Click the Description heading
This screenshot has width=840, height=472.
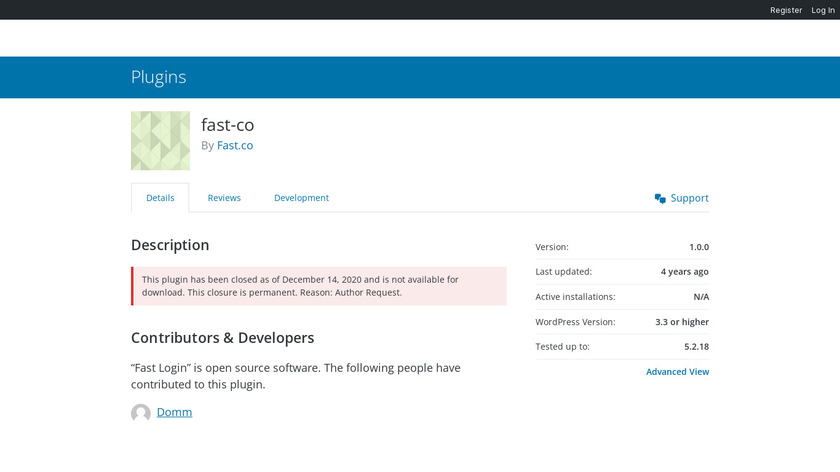[170, 245]
